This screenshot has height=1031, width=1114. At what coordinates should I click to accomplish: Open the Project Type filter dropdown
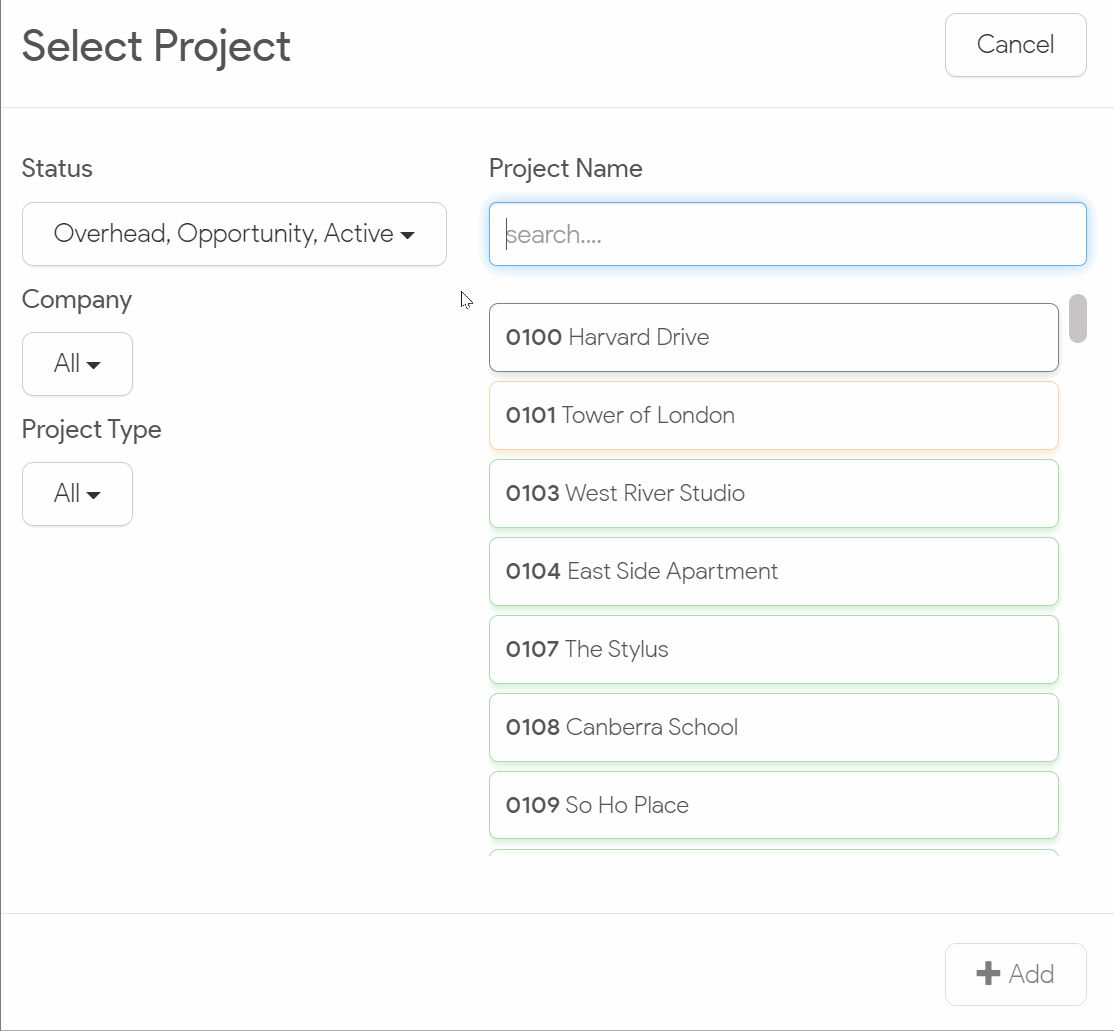[x=77, y=494]
